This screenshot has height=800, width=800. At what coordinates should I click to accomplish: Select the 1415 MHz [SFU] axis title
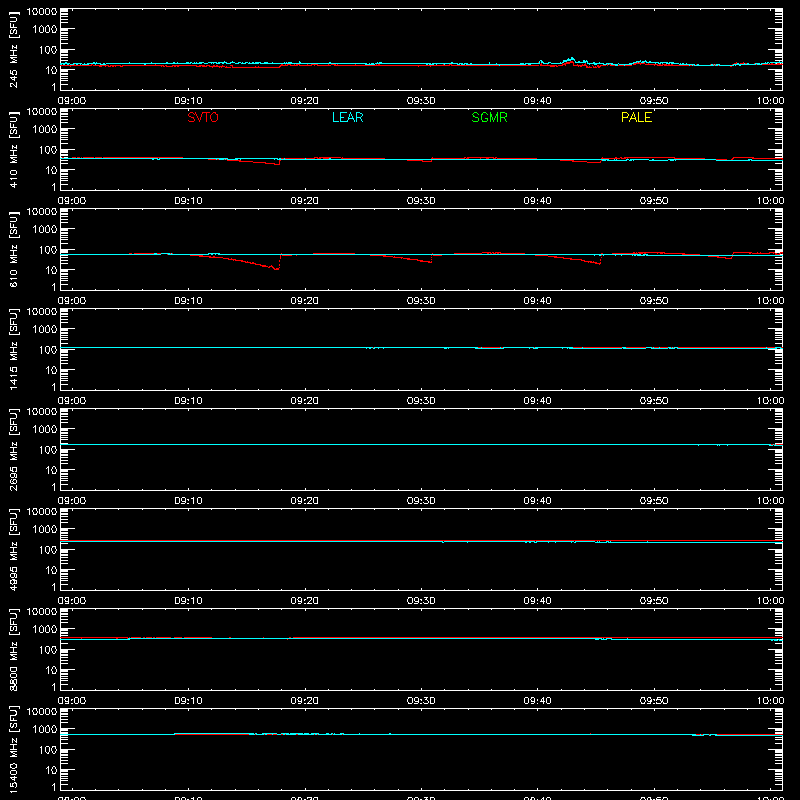point(13,349)
